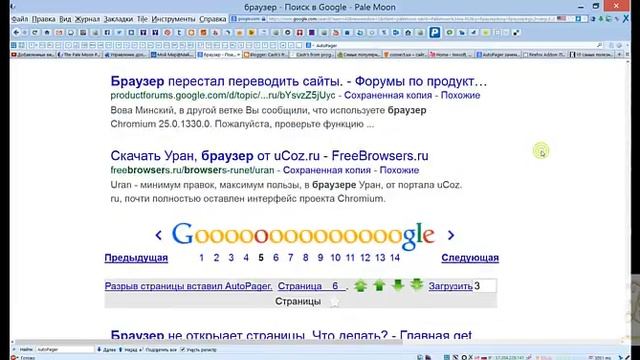The height and width of the screenshot is (360, 640).
Task: Go to results page 1
Action: coord(201,258)
